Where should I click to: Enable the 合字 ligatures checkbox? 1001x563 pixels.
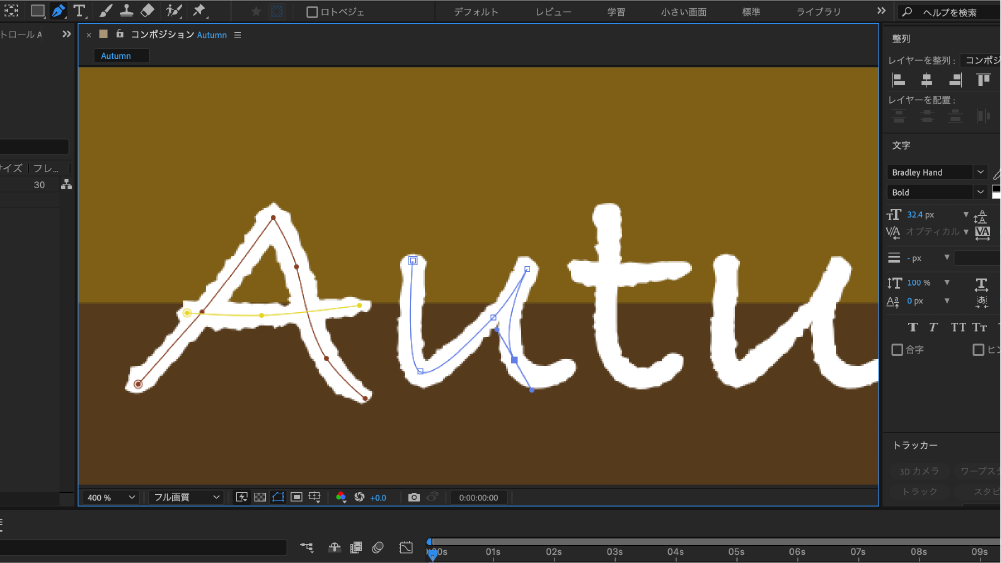point(897,350)
